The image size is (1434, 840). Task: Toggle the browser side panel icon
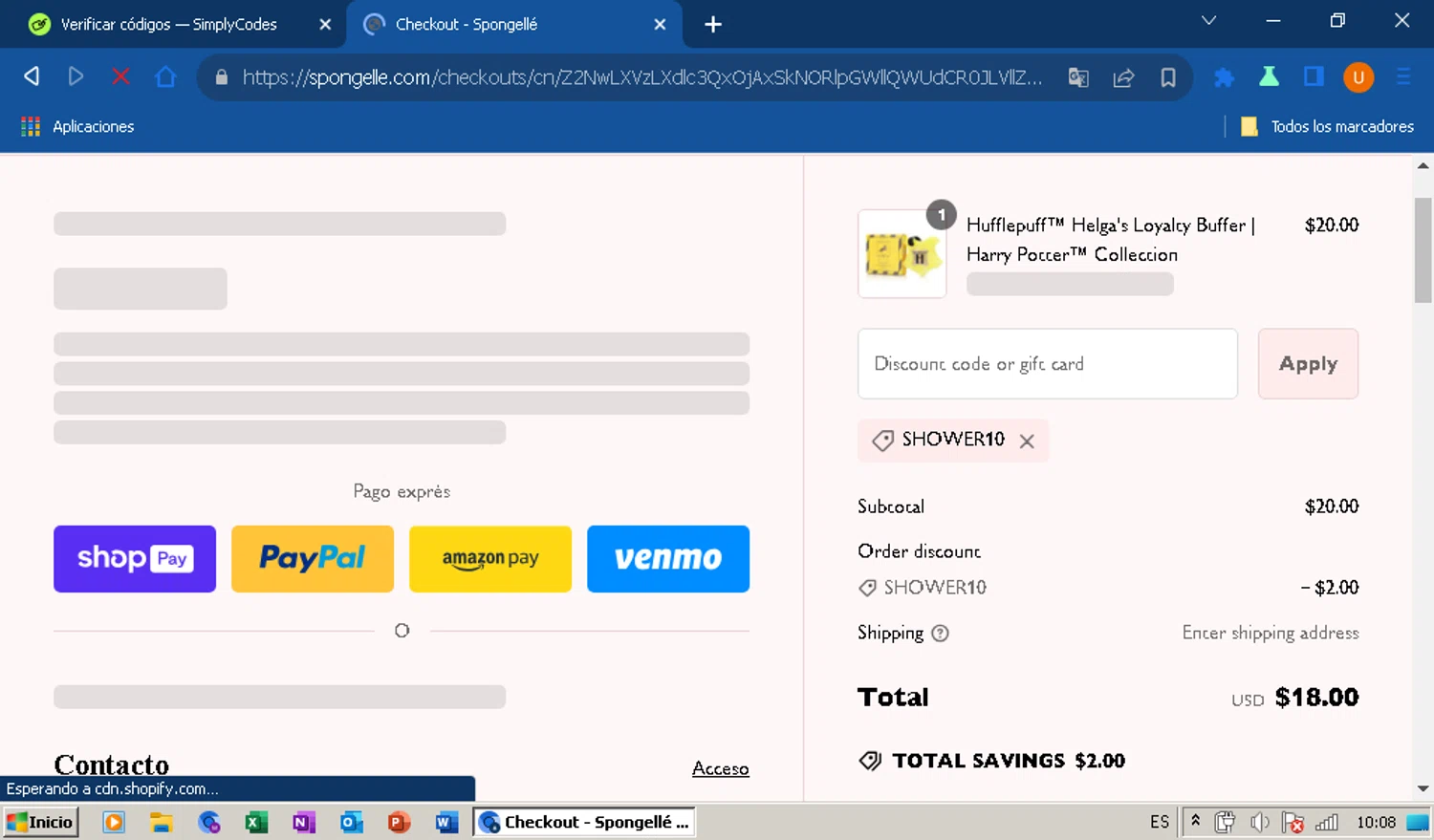[x=1314, y=76]
